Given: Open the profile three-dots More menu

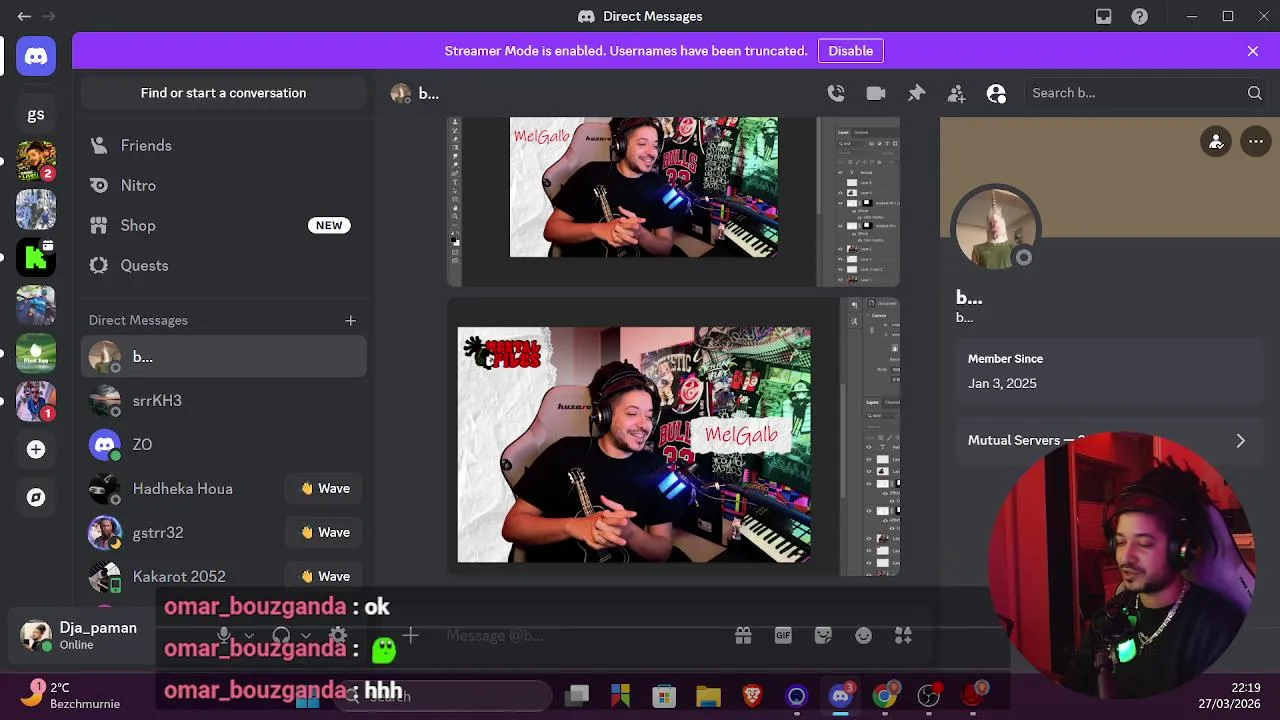Looking at the screenshot, I should 1256,142.
